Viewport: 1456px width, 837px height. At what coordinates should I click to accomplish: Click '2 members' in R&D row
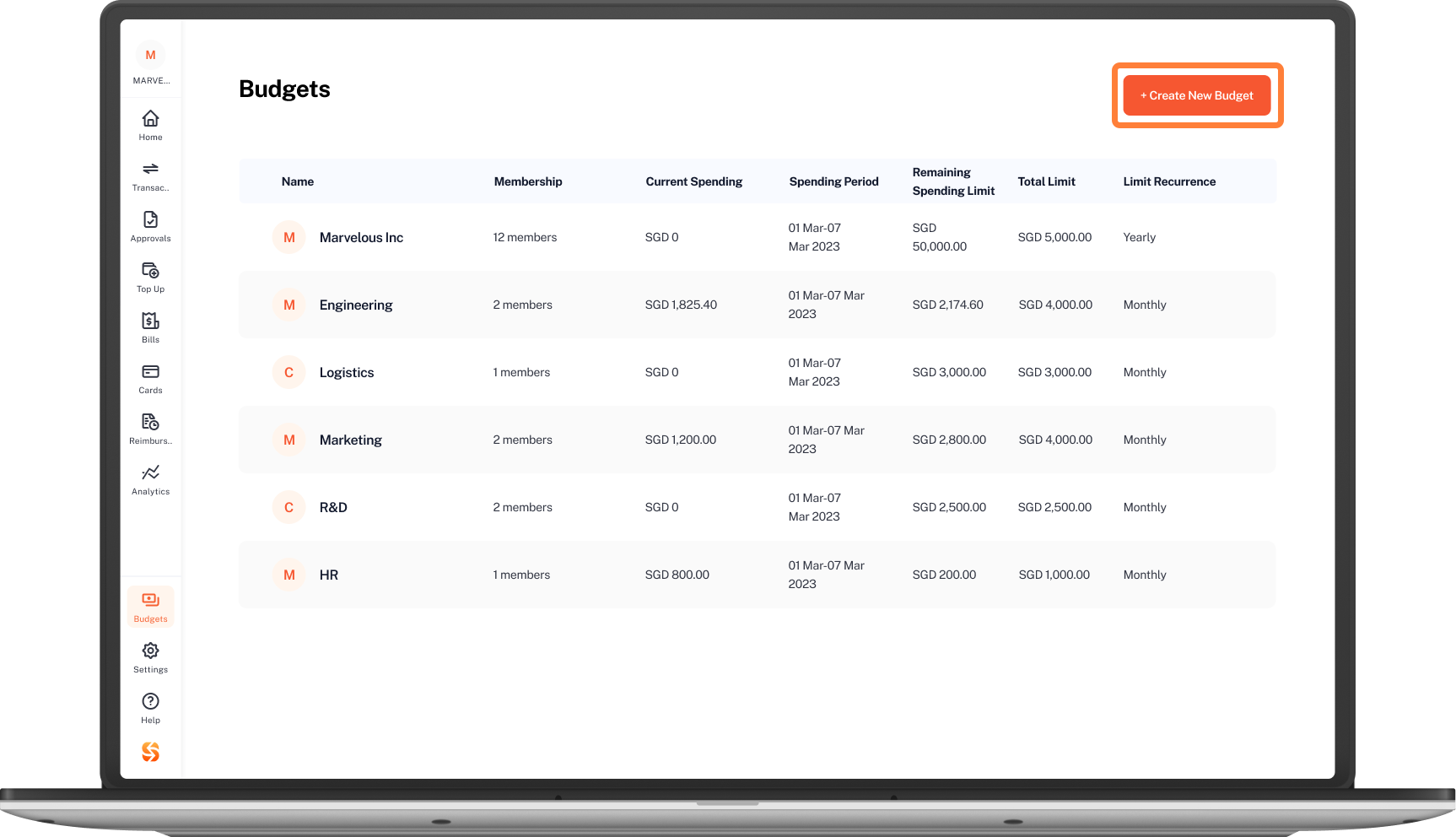(x=522, y=507)
